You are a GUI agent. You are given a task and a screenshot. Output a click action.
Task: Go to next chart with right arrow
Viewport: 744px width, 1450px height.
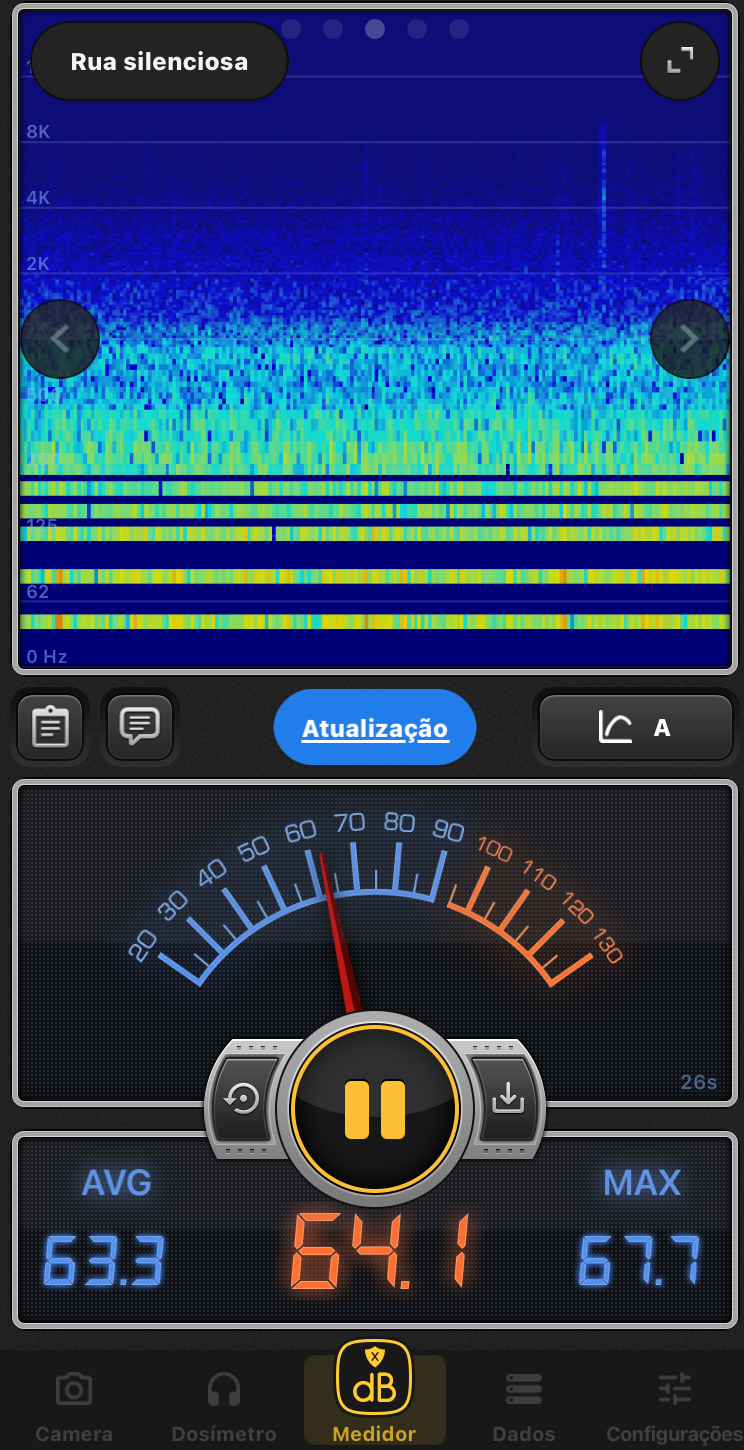(x=689, y=339)
